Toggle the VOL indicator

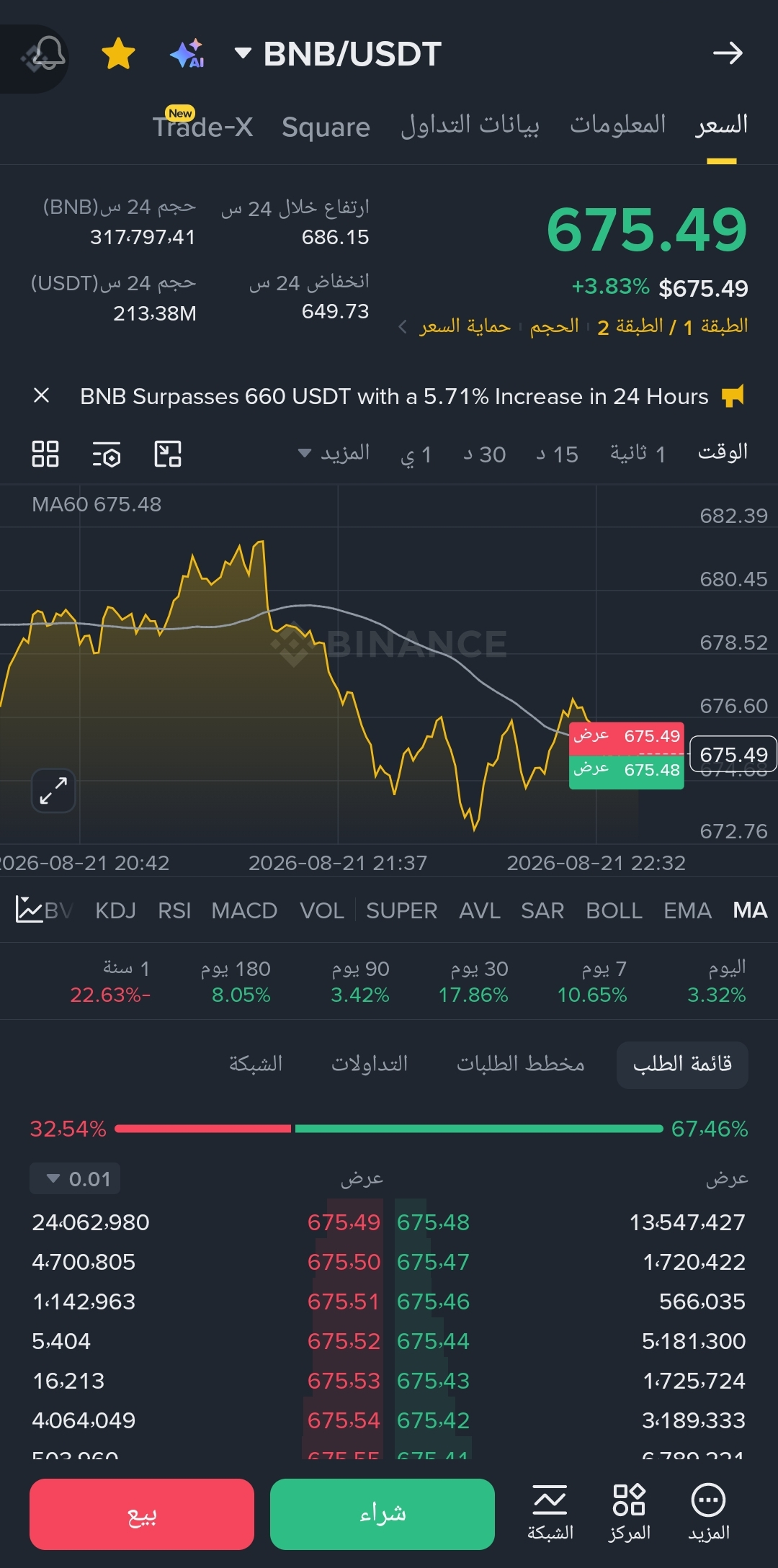coord(322,910)
